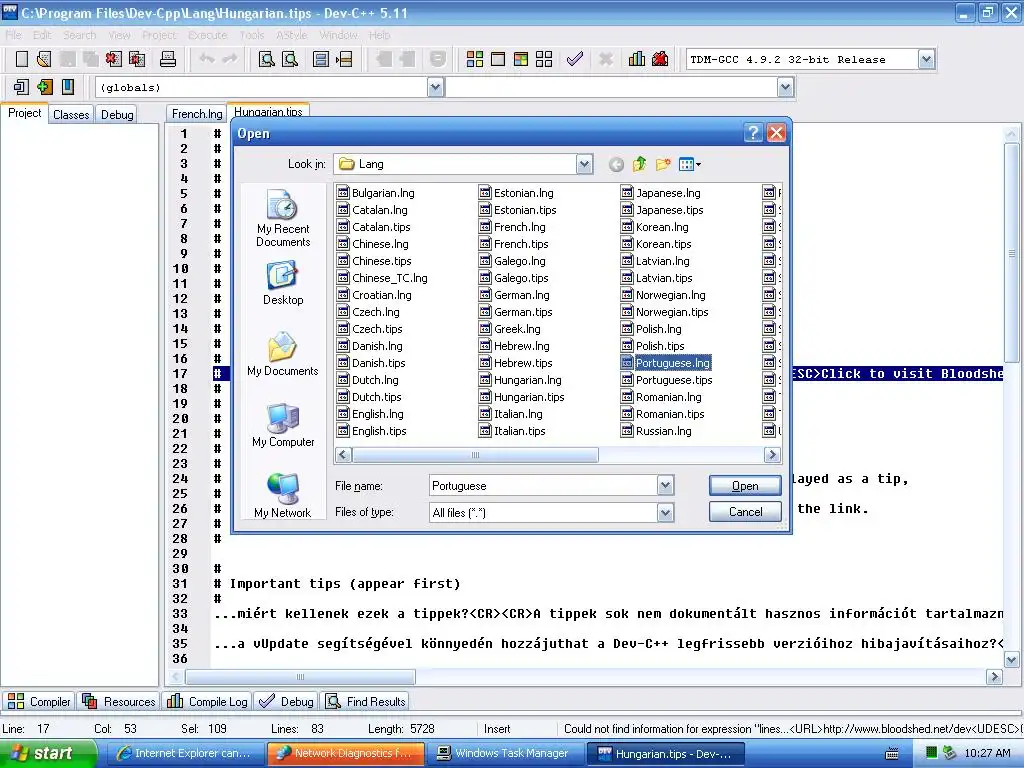The image size is (1024, 768).
Task: Click the editor vertical scrollbar down arrow
Action: click(1011, 660)
